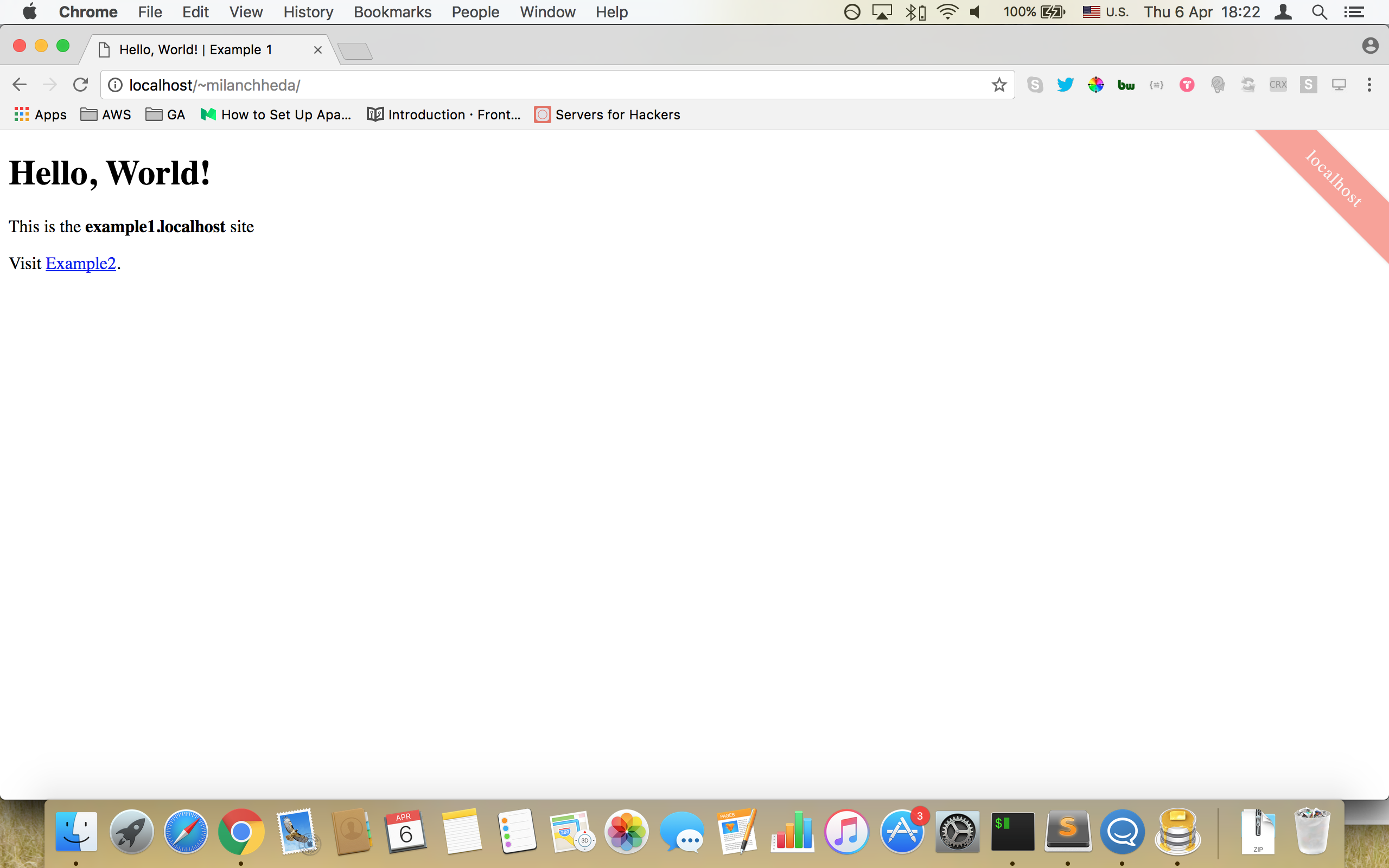Open Spotlight search in menu bar
This screenshot has height=868, width=1389.
pyautogui.click(x=1318, y=11)
